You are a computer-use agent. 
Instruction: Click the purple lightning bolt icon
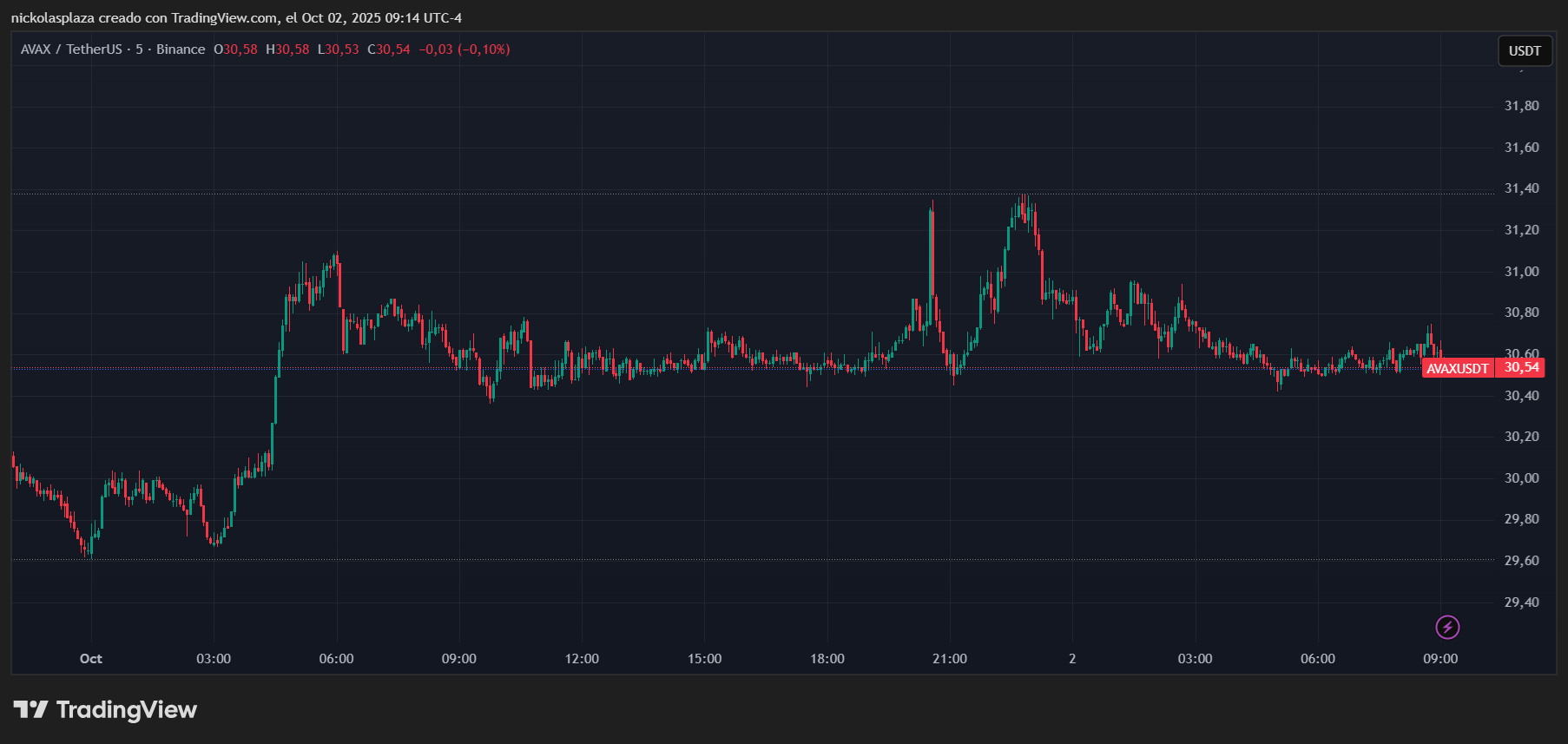[1447, 627]
